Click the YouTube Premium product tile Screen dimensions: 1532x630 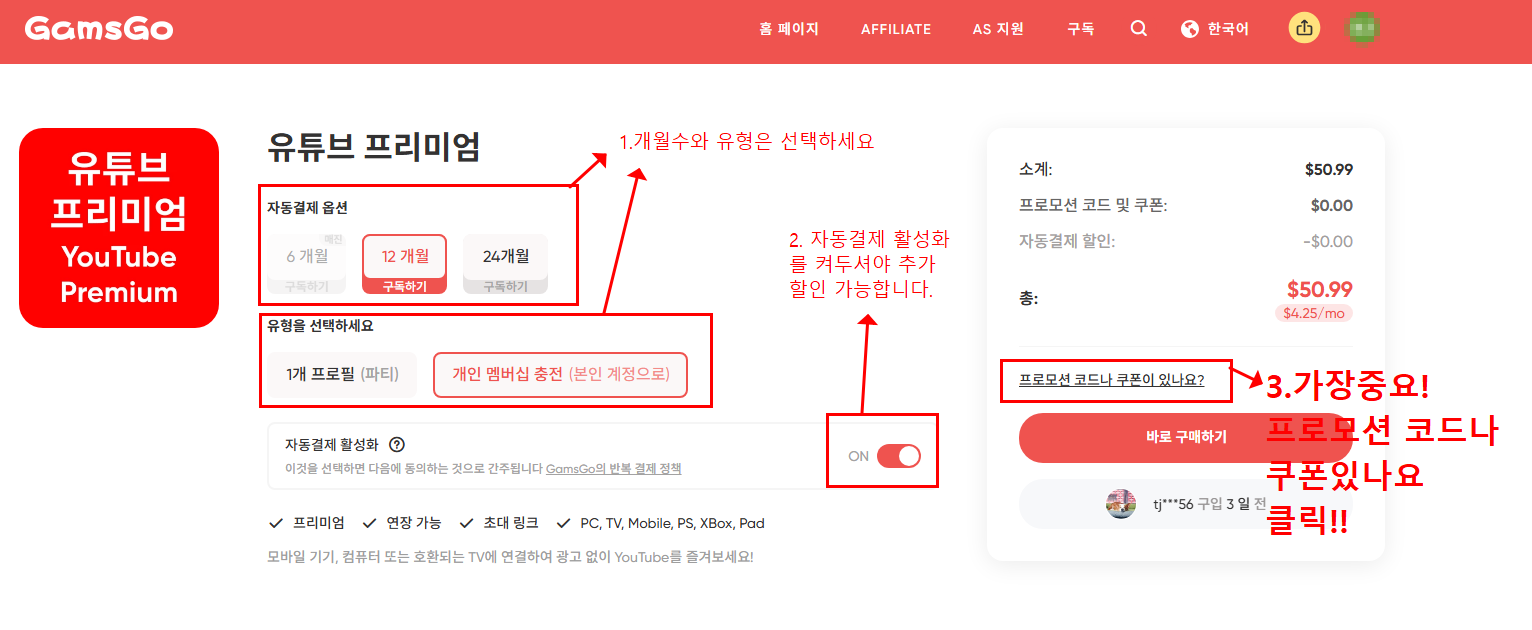coord(119,228)
